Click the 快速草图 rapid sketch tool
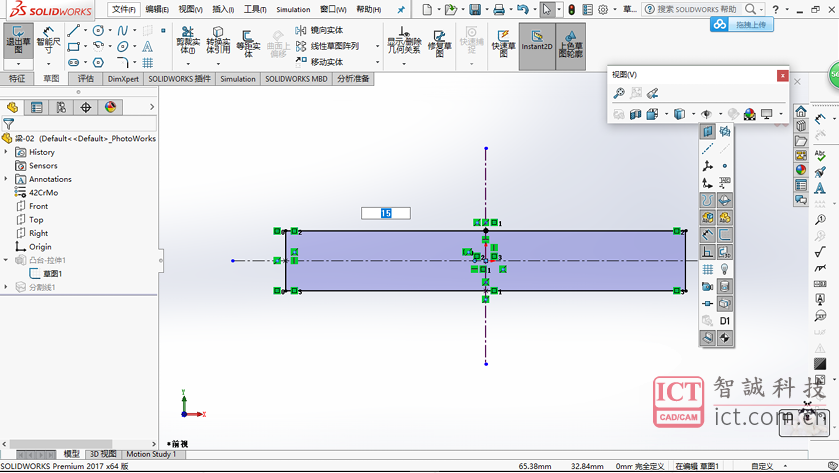839x473 pixels. pos(503,43)
